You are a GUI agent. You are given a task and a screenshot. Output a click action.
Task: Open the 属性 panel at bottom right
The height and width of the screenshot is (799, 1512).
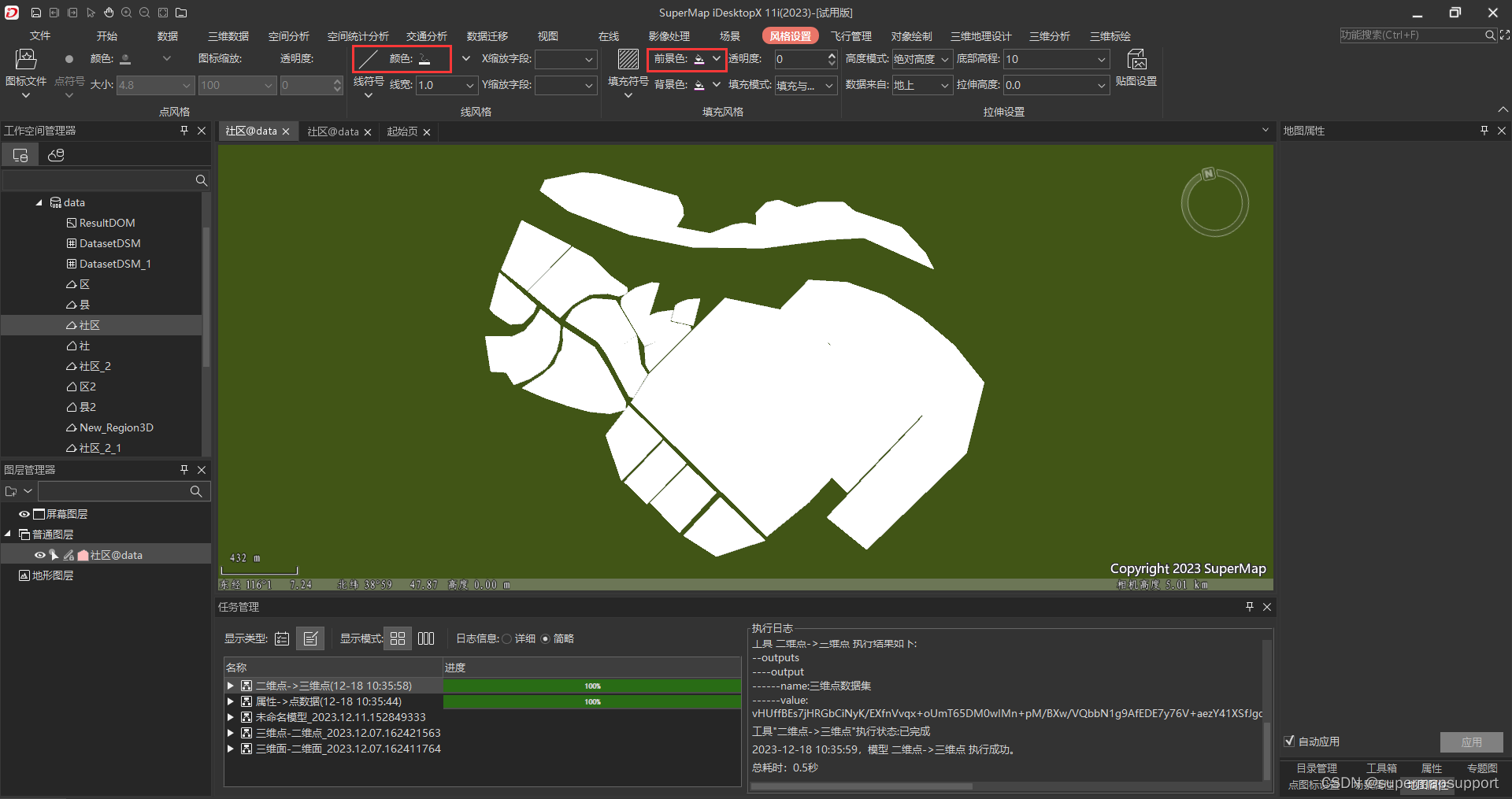[1432, 768]
